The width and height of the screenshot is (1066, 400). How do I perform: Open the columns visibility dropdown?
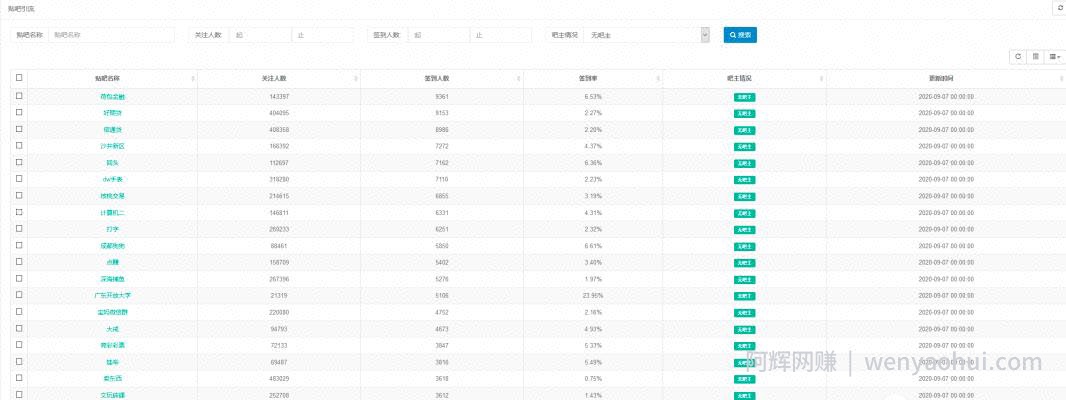coord(1054,57)
